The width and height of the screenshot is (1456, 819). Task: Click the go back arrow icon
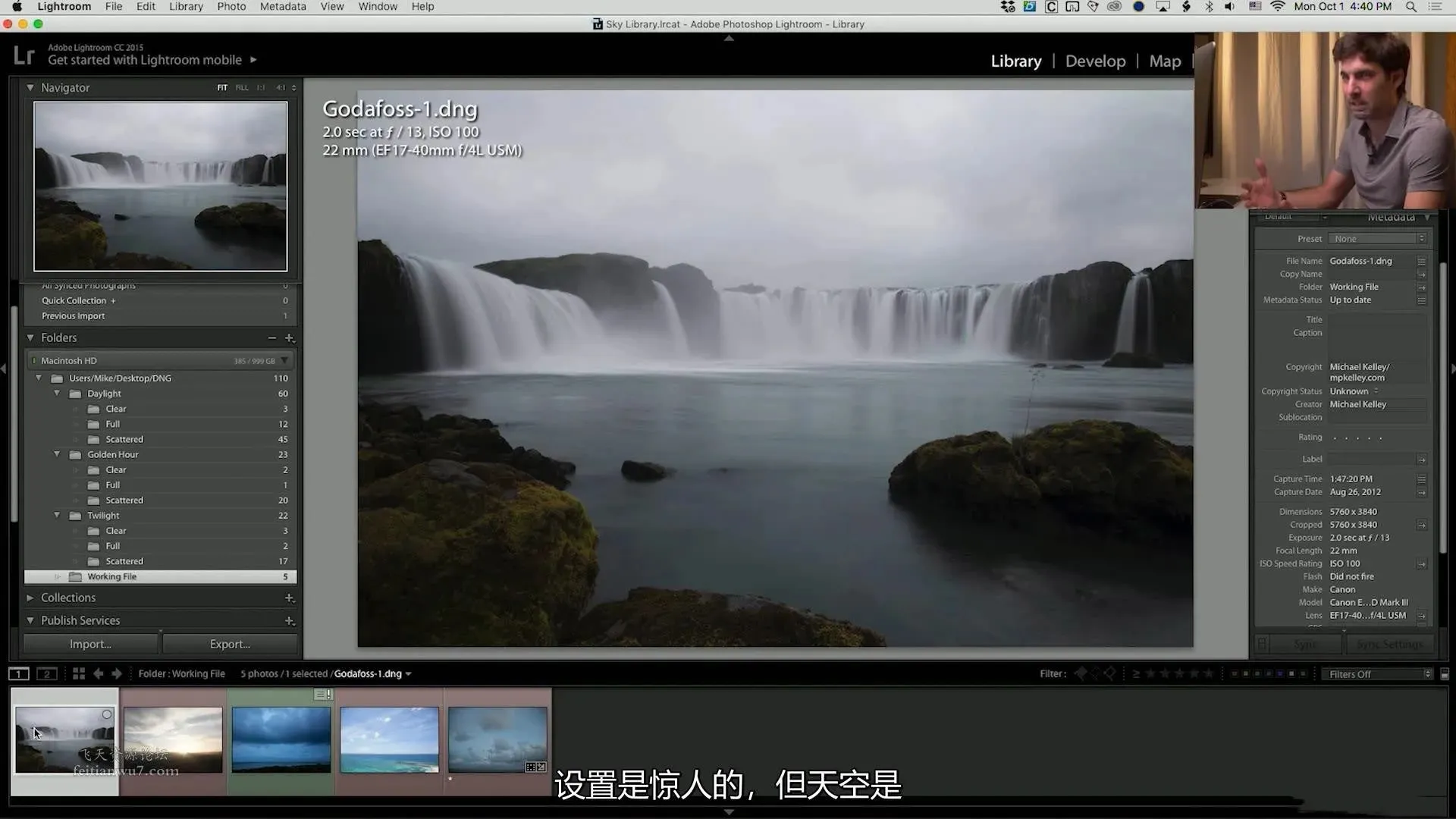[x=98, y=673]
